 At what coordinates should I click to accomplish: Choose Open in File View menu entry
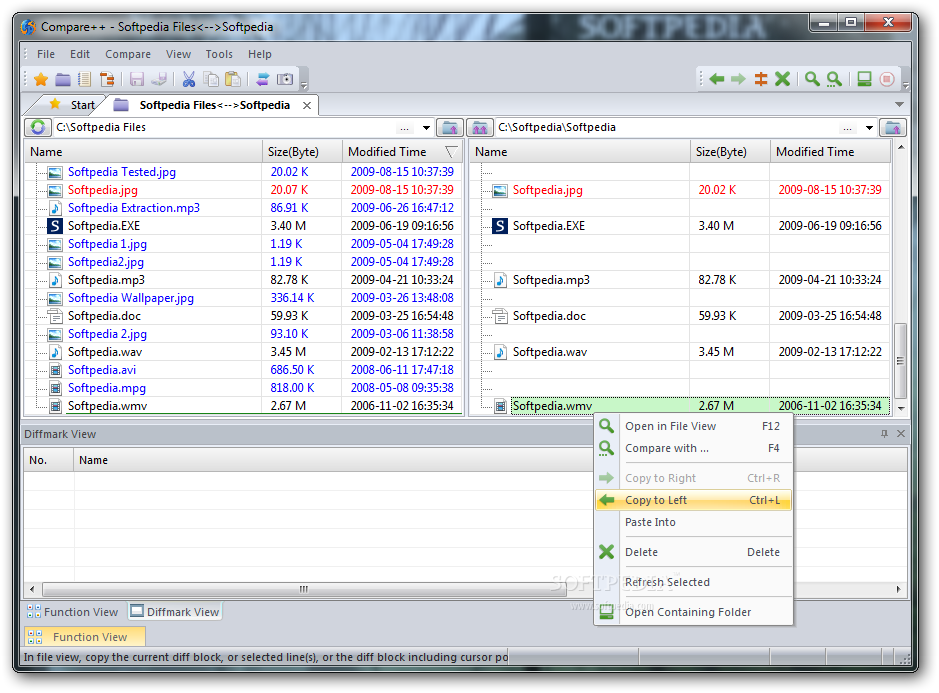(693, 426)
